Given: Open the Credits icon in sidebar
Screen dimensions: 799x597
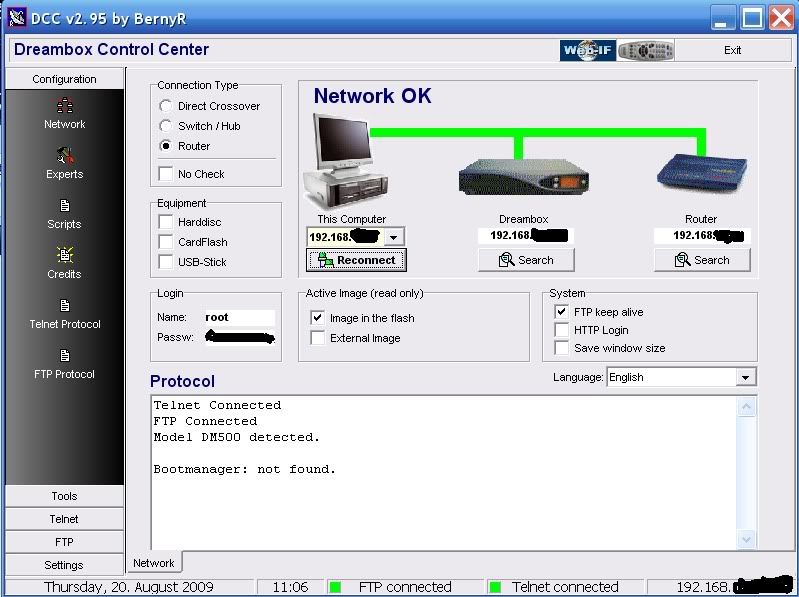Looking at the screenshot, I should point(65,255).
